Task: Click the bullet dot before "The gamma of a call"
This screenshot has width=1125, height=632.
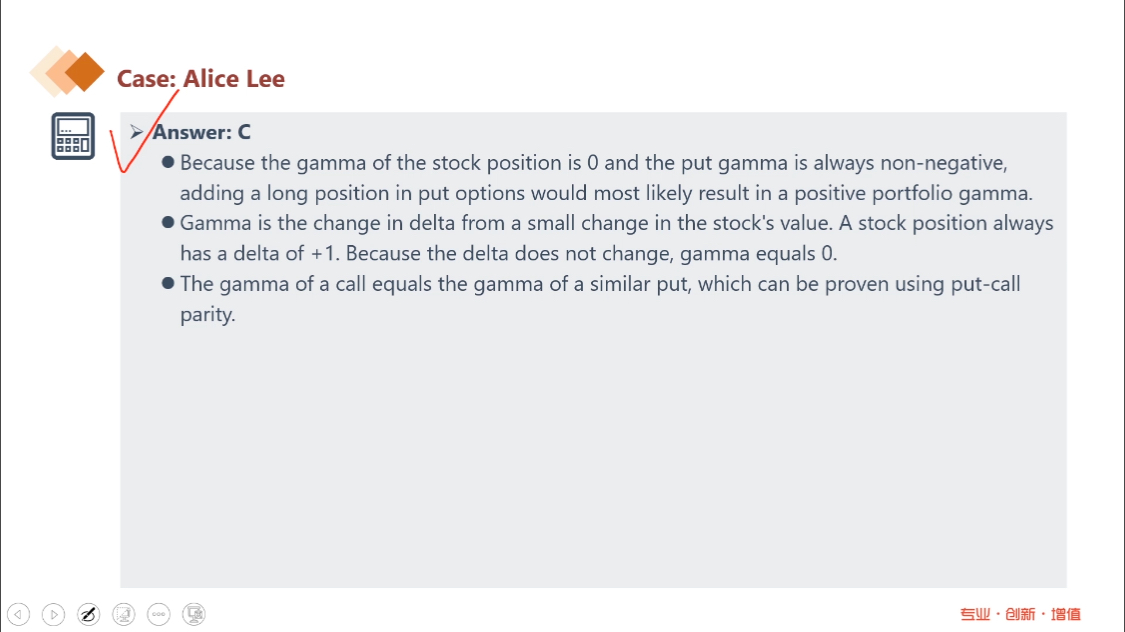Action: coord(168,284)
